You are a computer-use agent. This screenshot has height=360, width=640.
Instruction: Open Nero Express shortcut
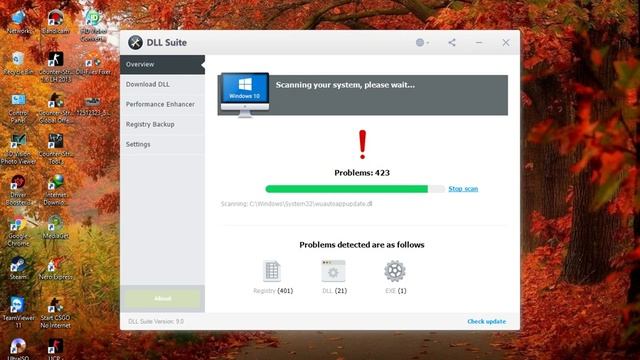(56, 268)
